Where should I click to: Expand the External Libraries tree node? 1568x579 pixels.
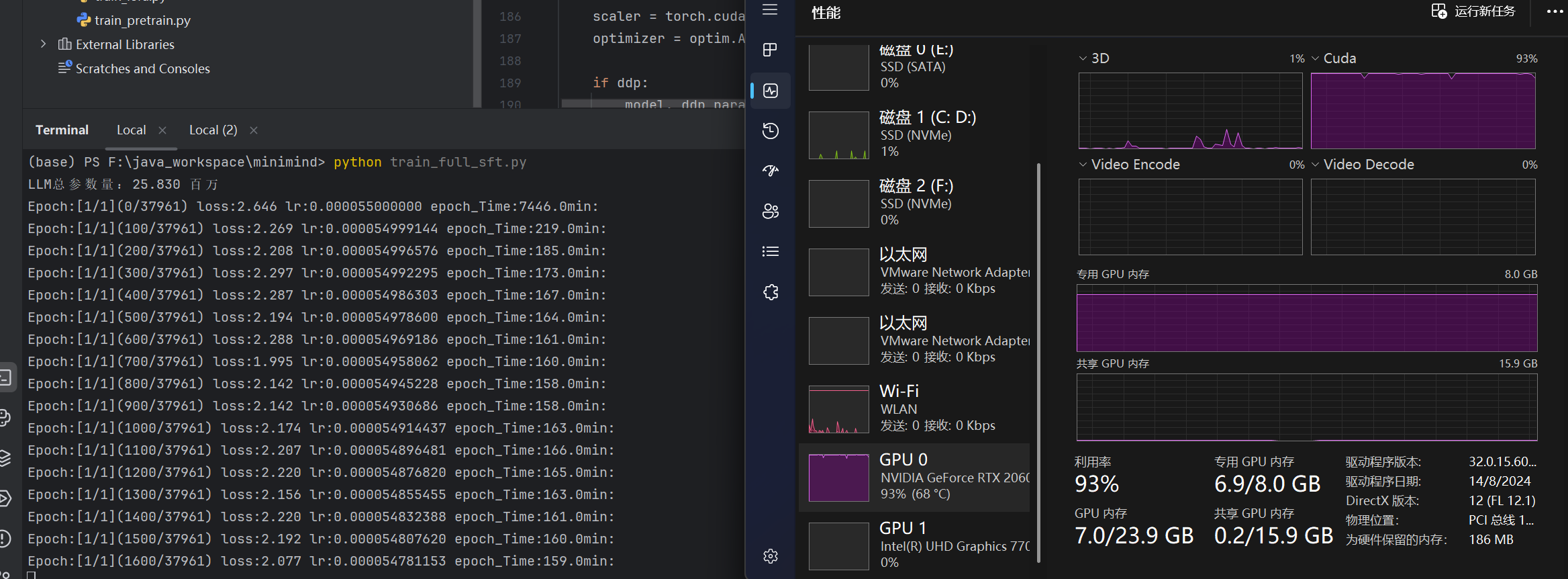coord(44,44)
